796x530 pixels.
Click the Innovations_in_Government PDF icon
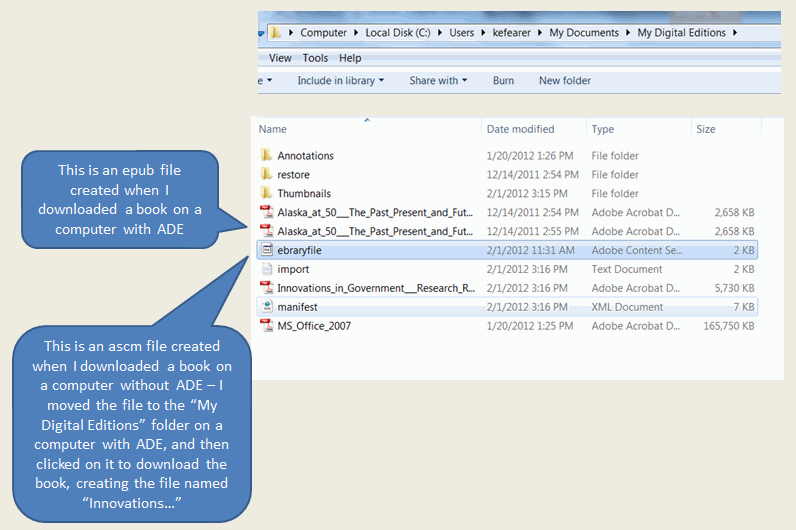266,288
